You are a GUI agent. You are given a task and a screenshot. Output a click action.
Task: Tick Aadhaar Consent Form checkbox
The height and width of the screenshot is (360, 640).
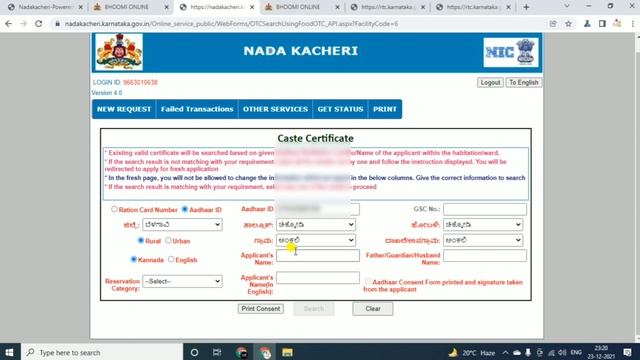click(368, 281)
